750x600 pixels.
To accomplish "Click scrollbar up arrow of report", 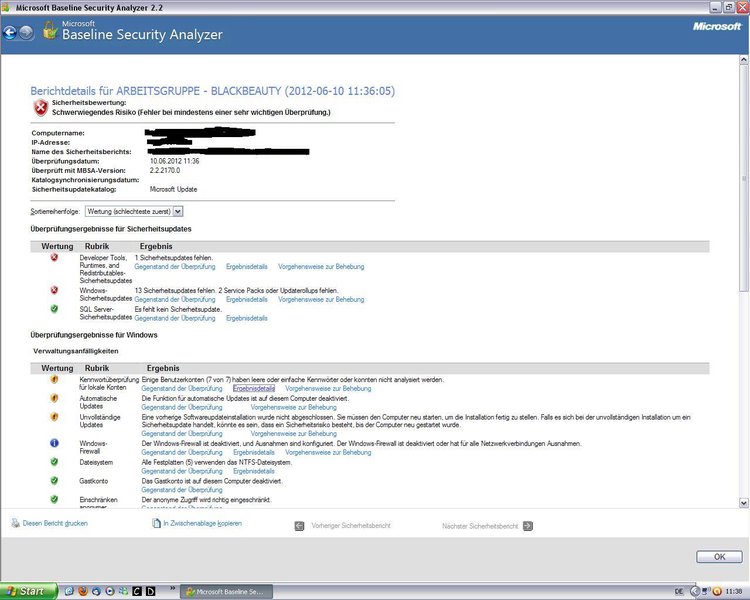I will coord(744,60).
